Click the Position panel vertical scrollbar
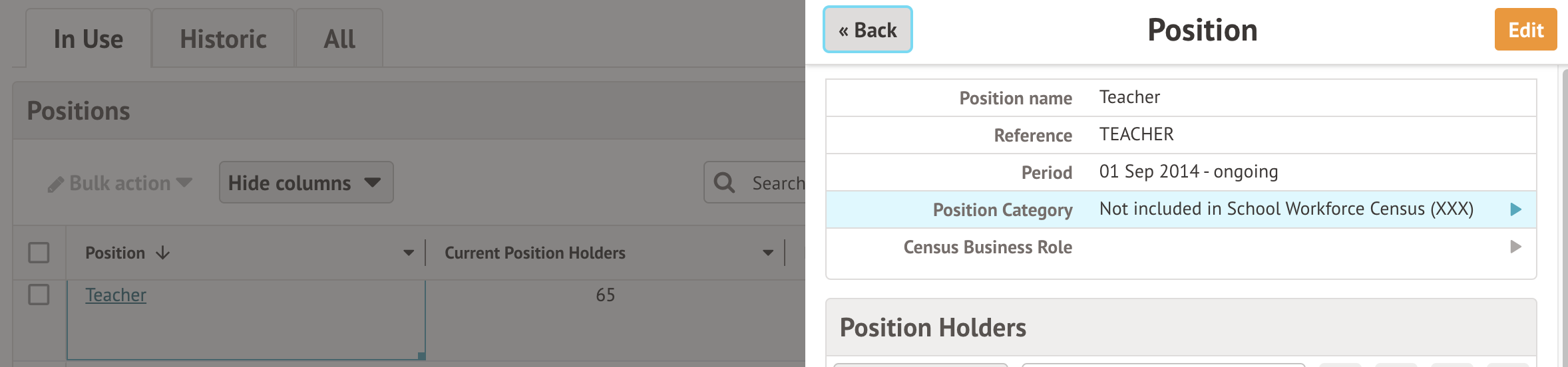Screen dimensions: 1568x367 pos(1563,199)
